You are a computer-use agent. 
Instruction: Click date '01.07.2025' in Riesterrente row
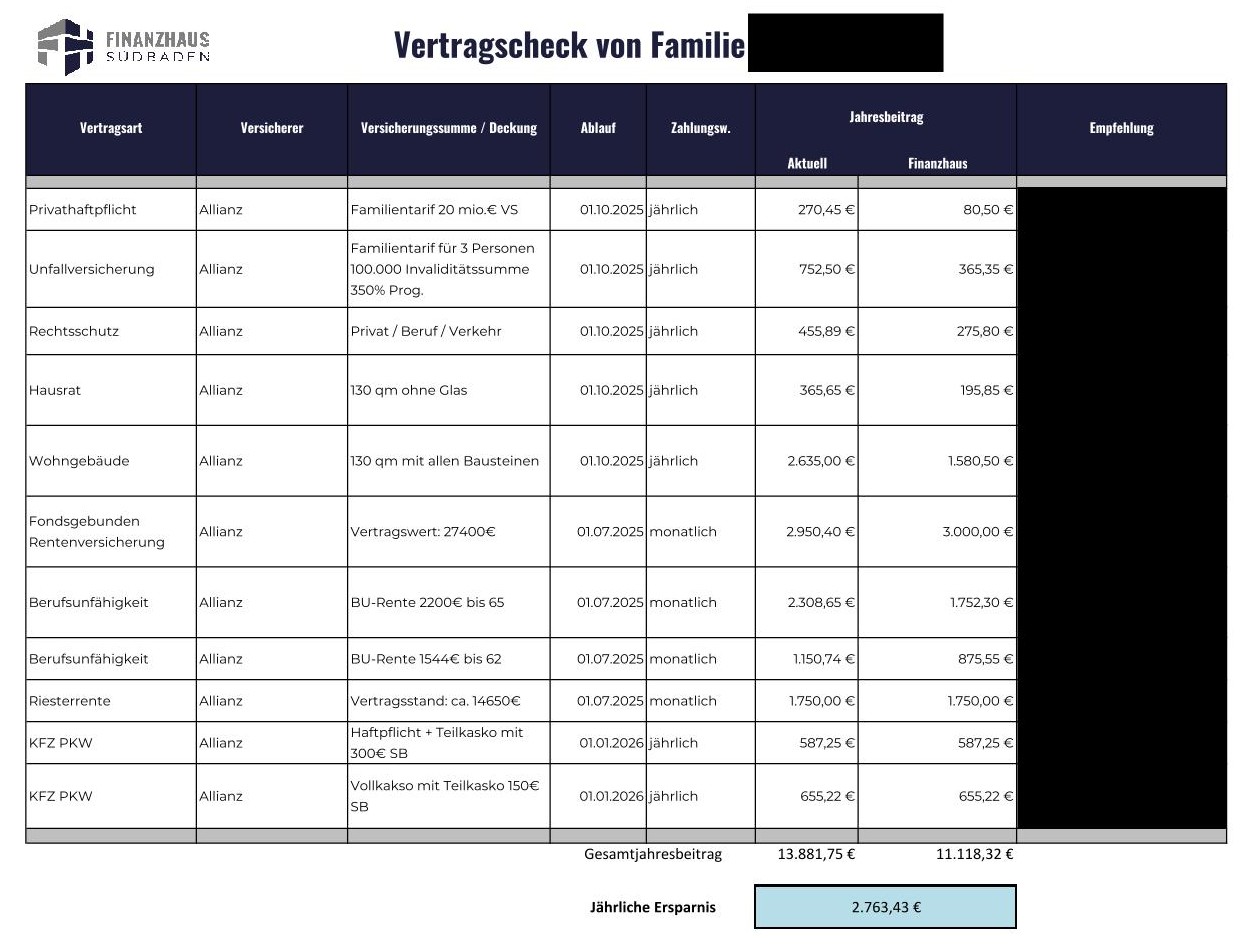(x=611, y=701)
